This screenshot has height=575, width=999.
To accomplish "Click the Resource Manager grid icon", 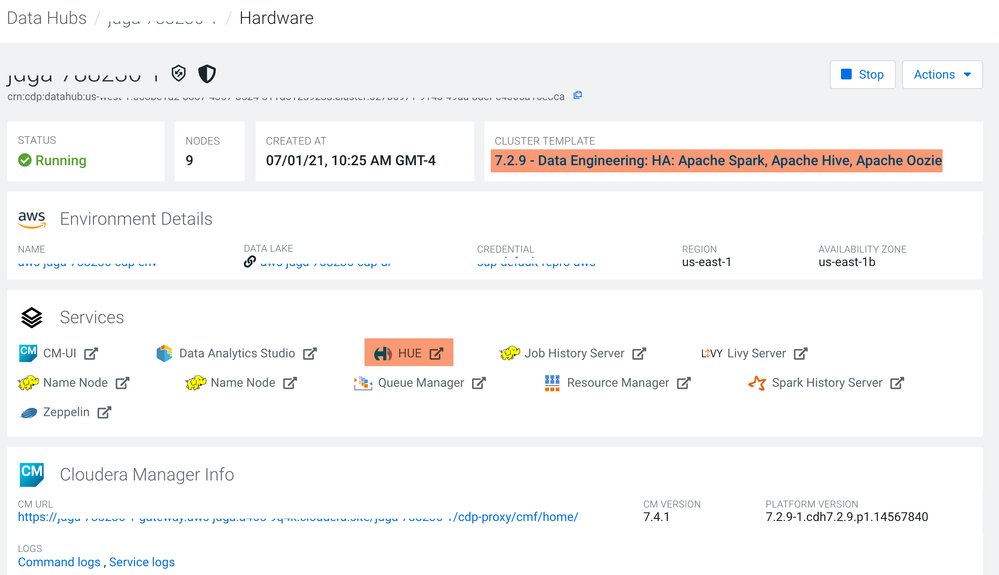I will point(552,383).
